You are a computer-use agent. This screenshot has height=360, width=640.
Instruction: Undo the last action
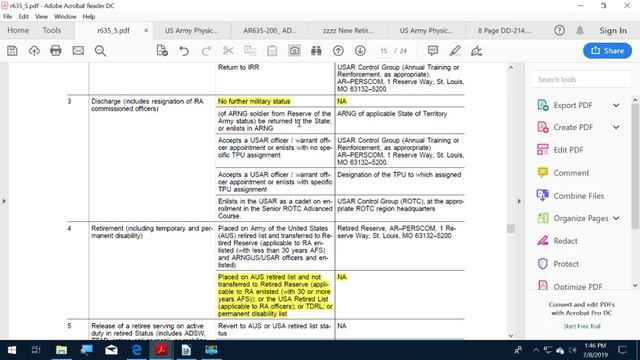click(x=184, y=51)
